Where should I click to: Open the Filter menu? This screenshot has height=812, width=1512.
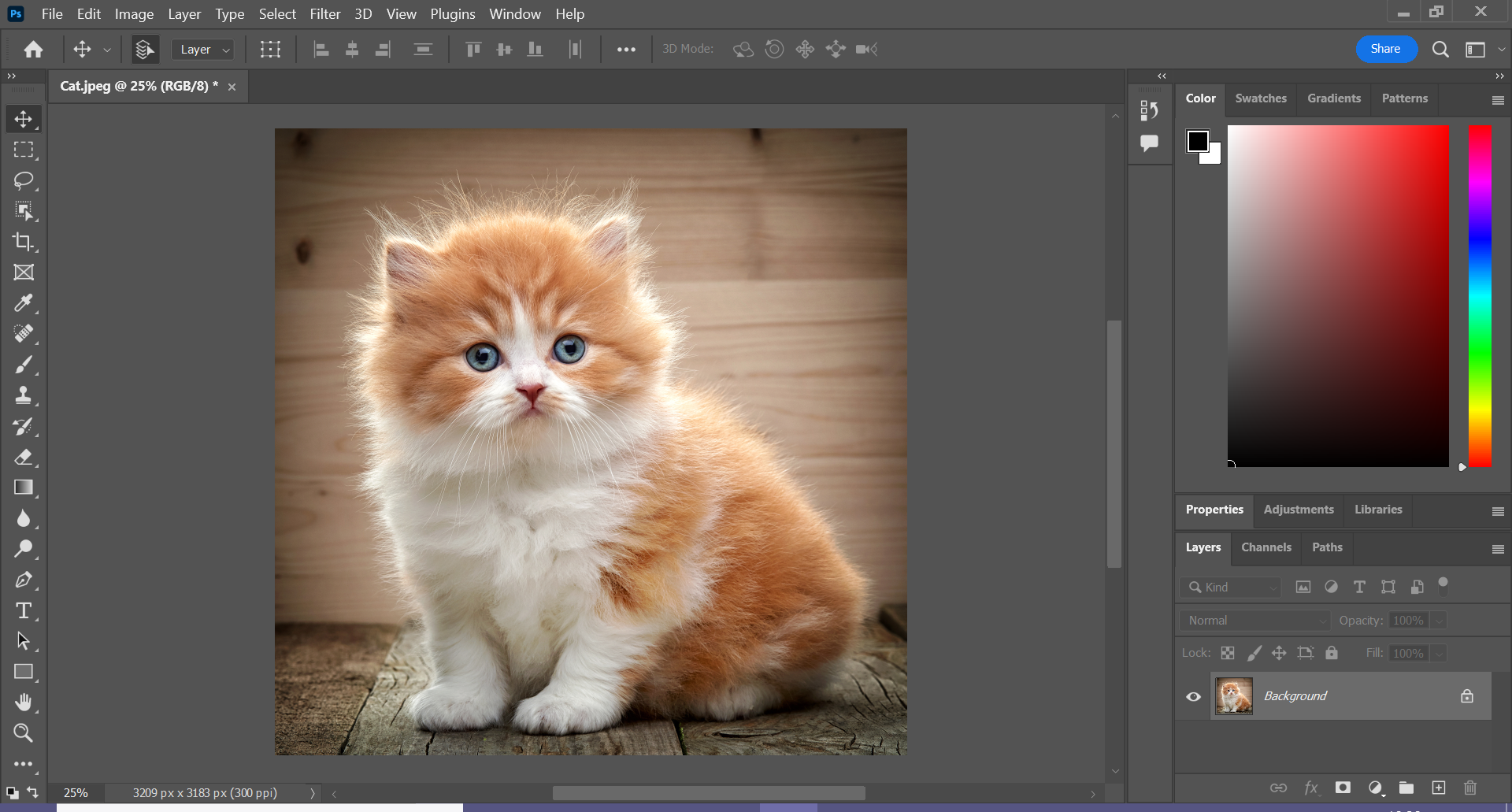coord(325,14)
